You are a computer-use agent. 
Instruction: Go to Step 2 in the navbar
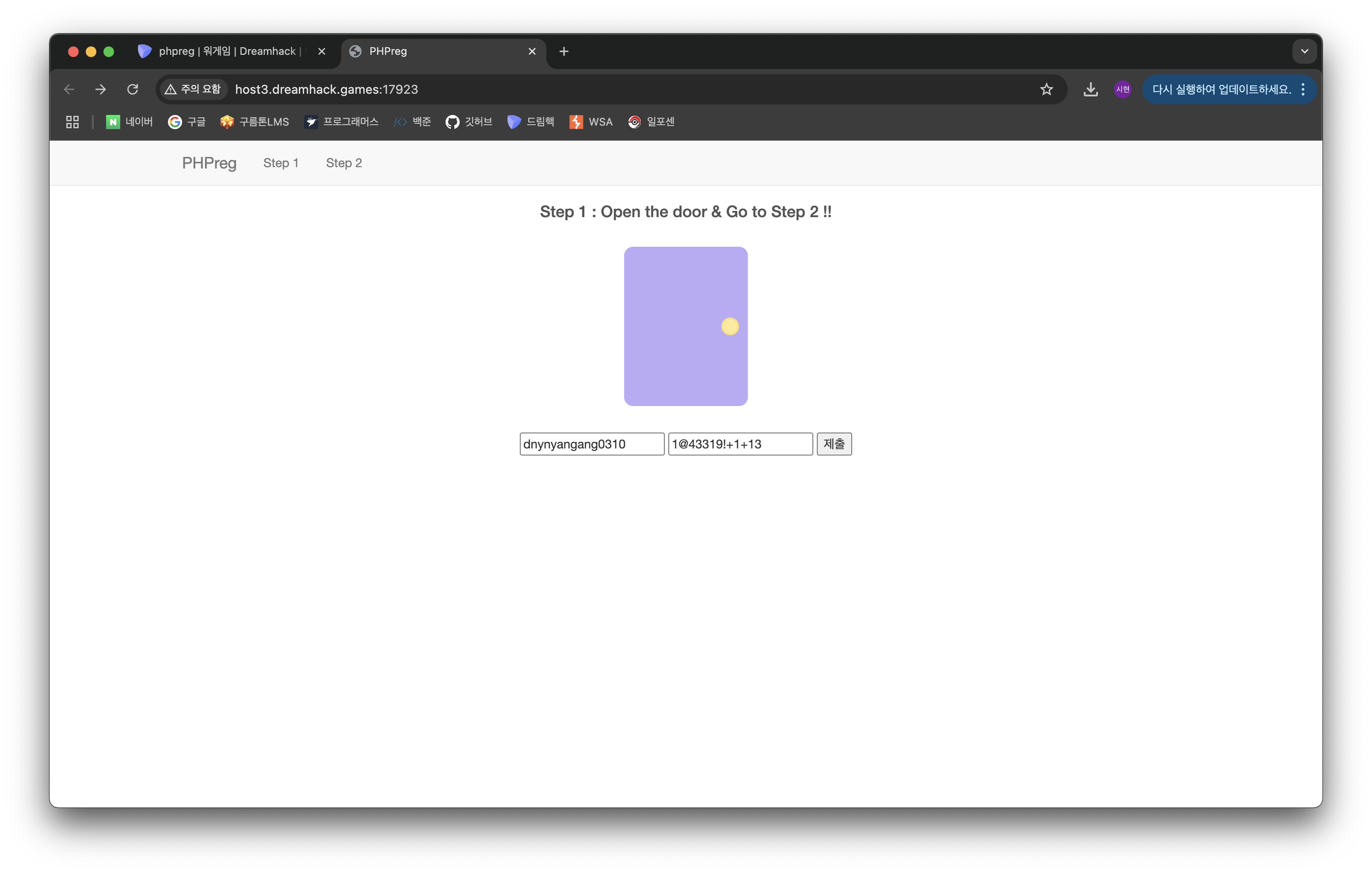click(343, 163)
